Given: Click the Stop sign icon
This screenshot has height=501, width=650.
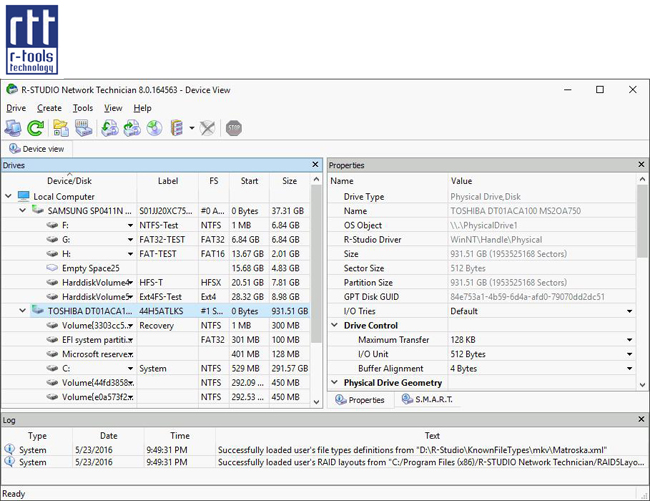Looking at the screenshot, I should coord(234,128).
